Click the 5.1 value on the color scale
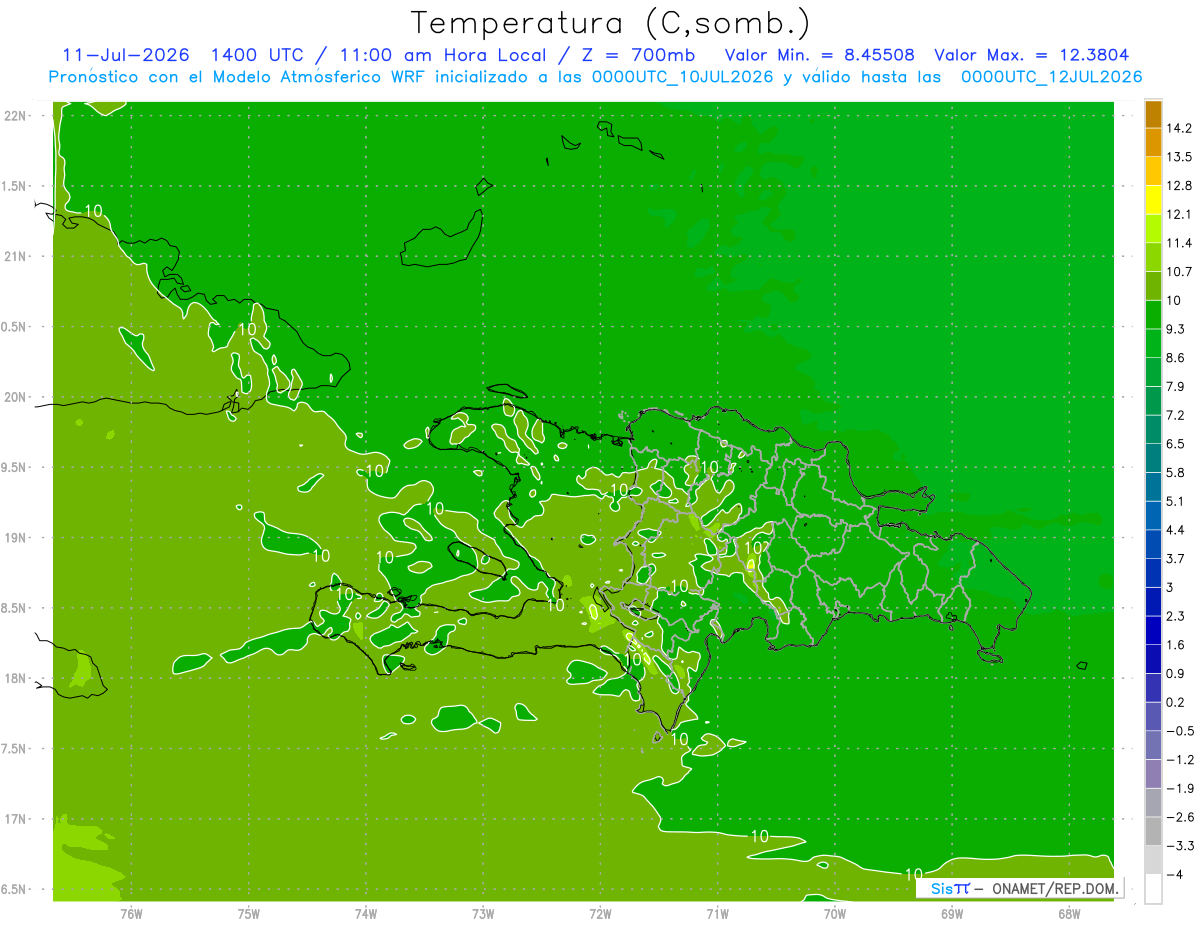 1176,501
